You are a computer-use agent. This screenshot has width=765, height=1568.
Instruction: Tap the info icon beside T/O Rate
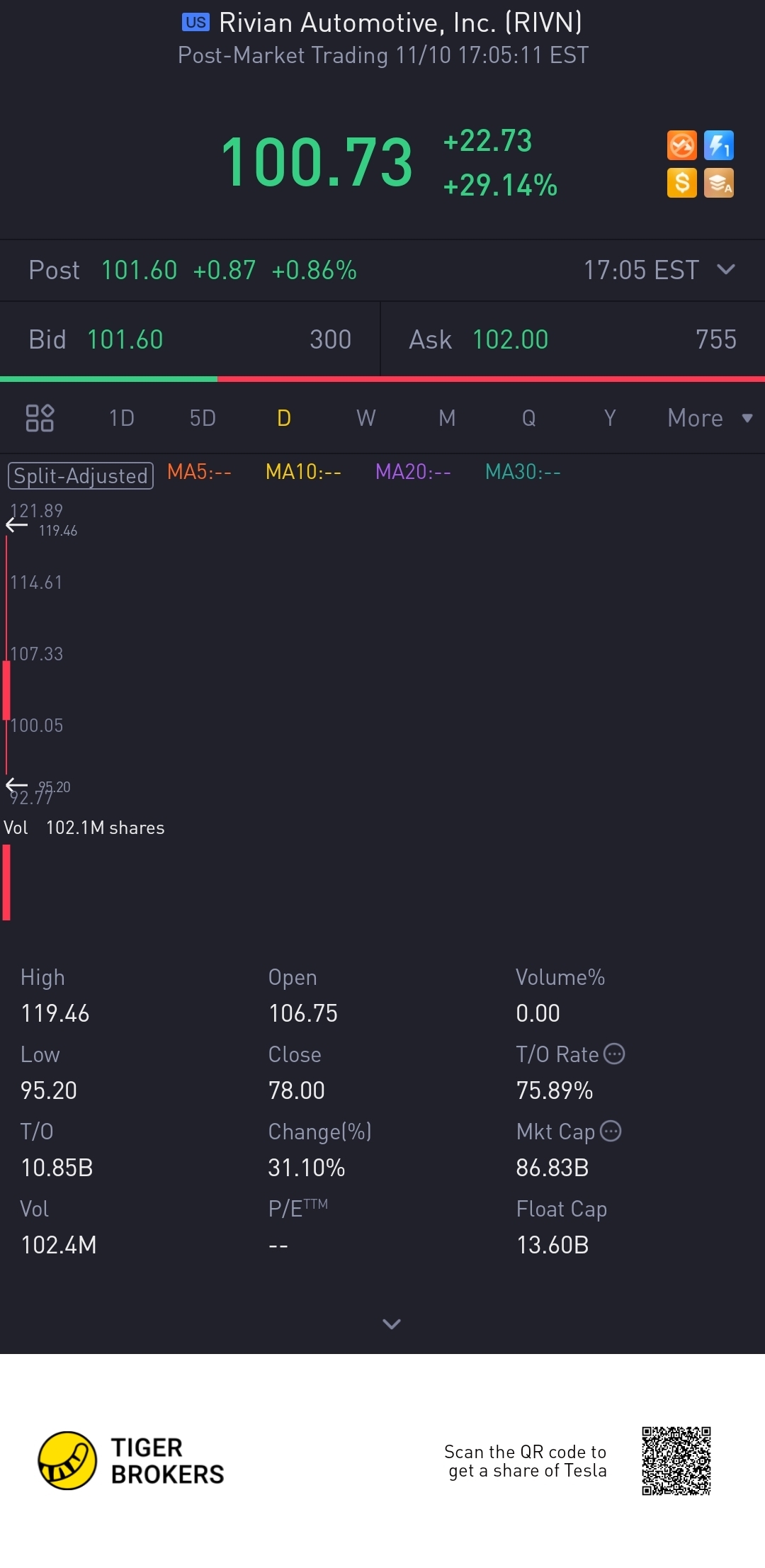(614, 1054)
